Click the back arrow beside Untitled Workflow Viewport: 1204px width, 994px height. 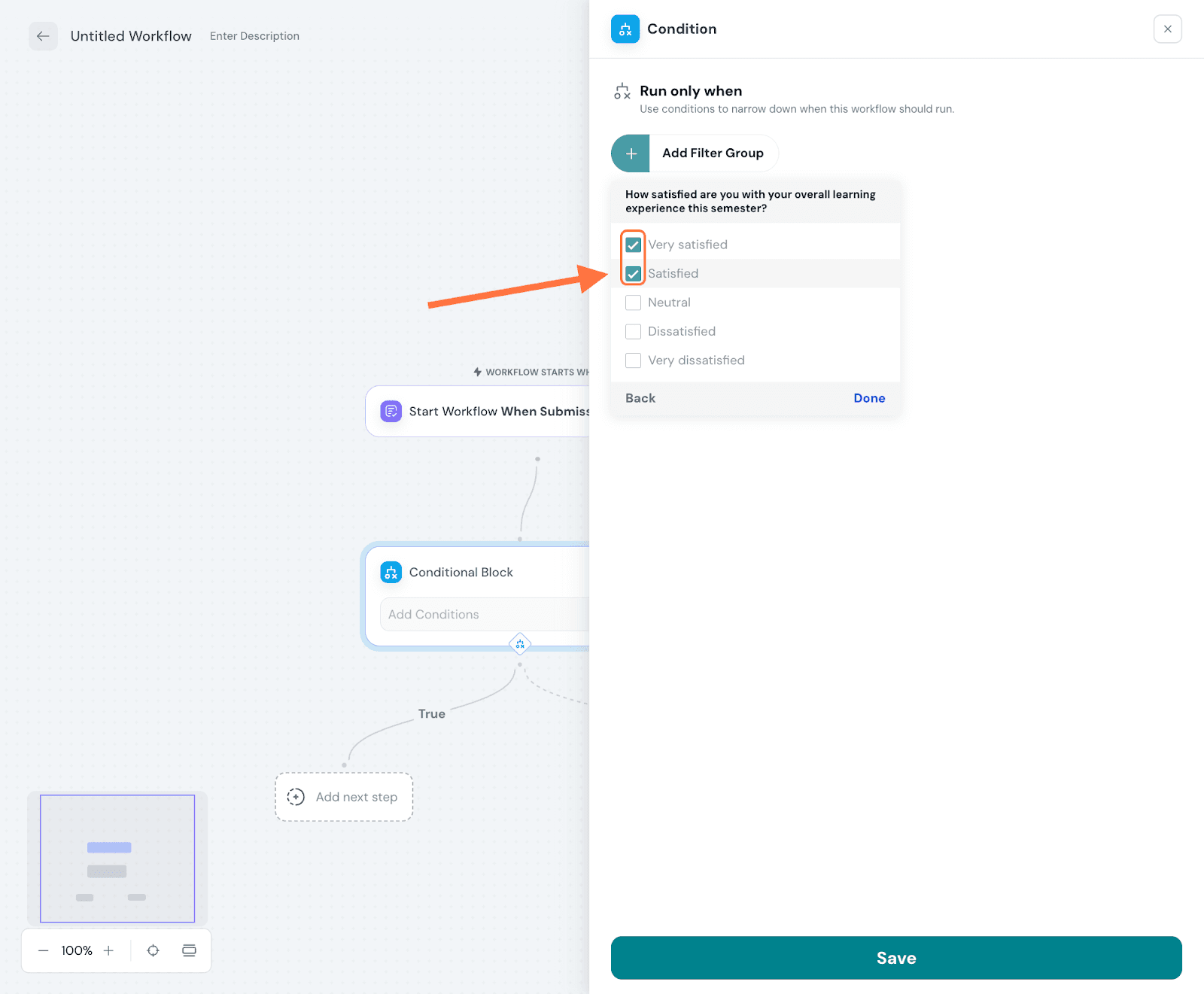click(x=43, y=36)
